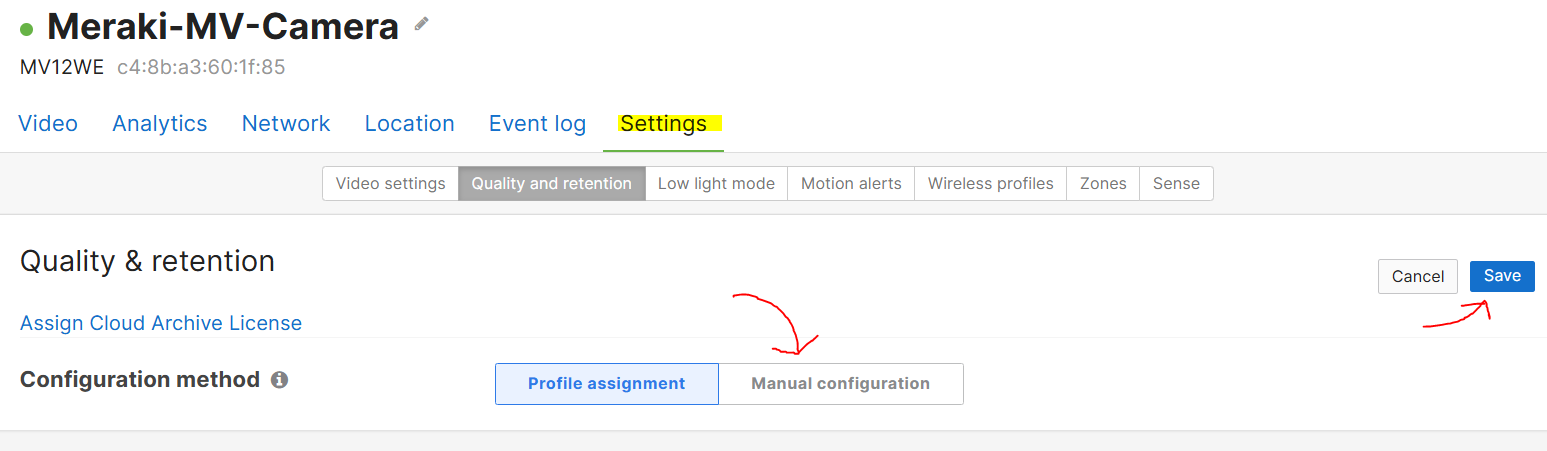Click the green online status dot
This screenshot has width=1547, height=451.
(27, 28)
